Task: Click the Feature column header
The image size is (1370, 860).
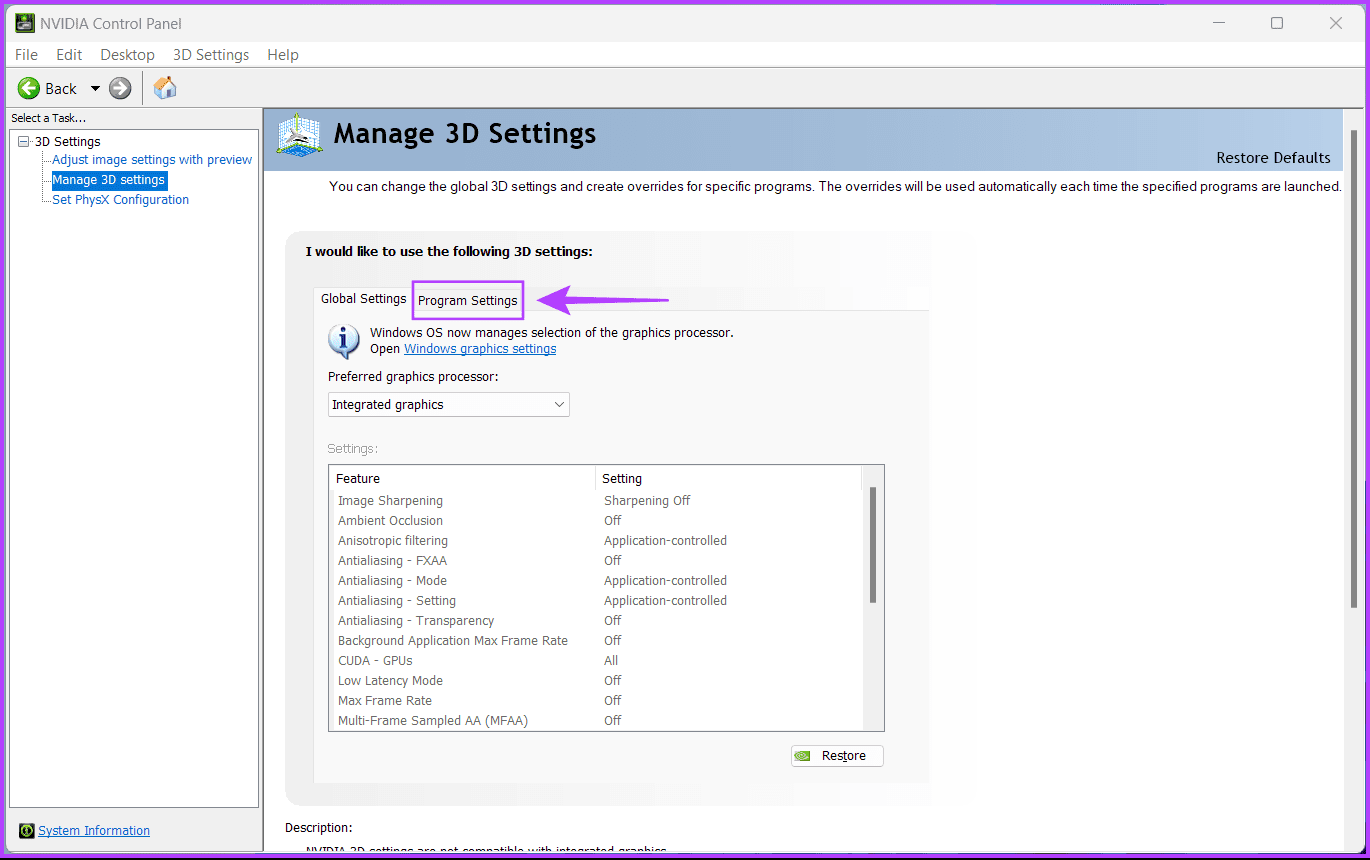Action: (462, 478)
